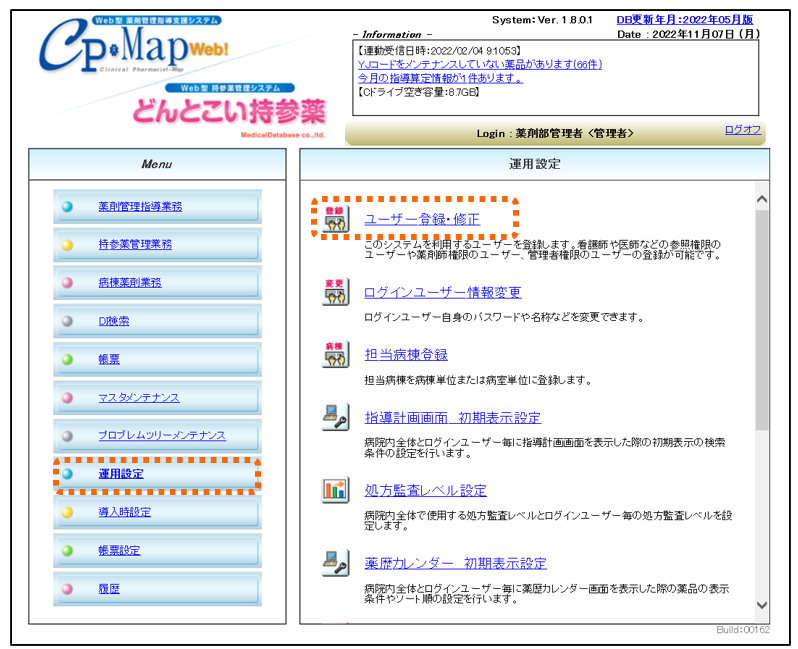This screenshot has height=649, width=798.
Task: Click the scroll down arrow in 運用設定 panel
Action: coord(762,605)
